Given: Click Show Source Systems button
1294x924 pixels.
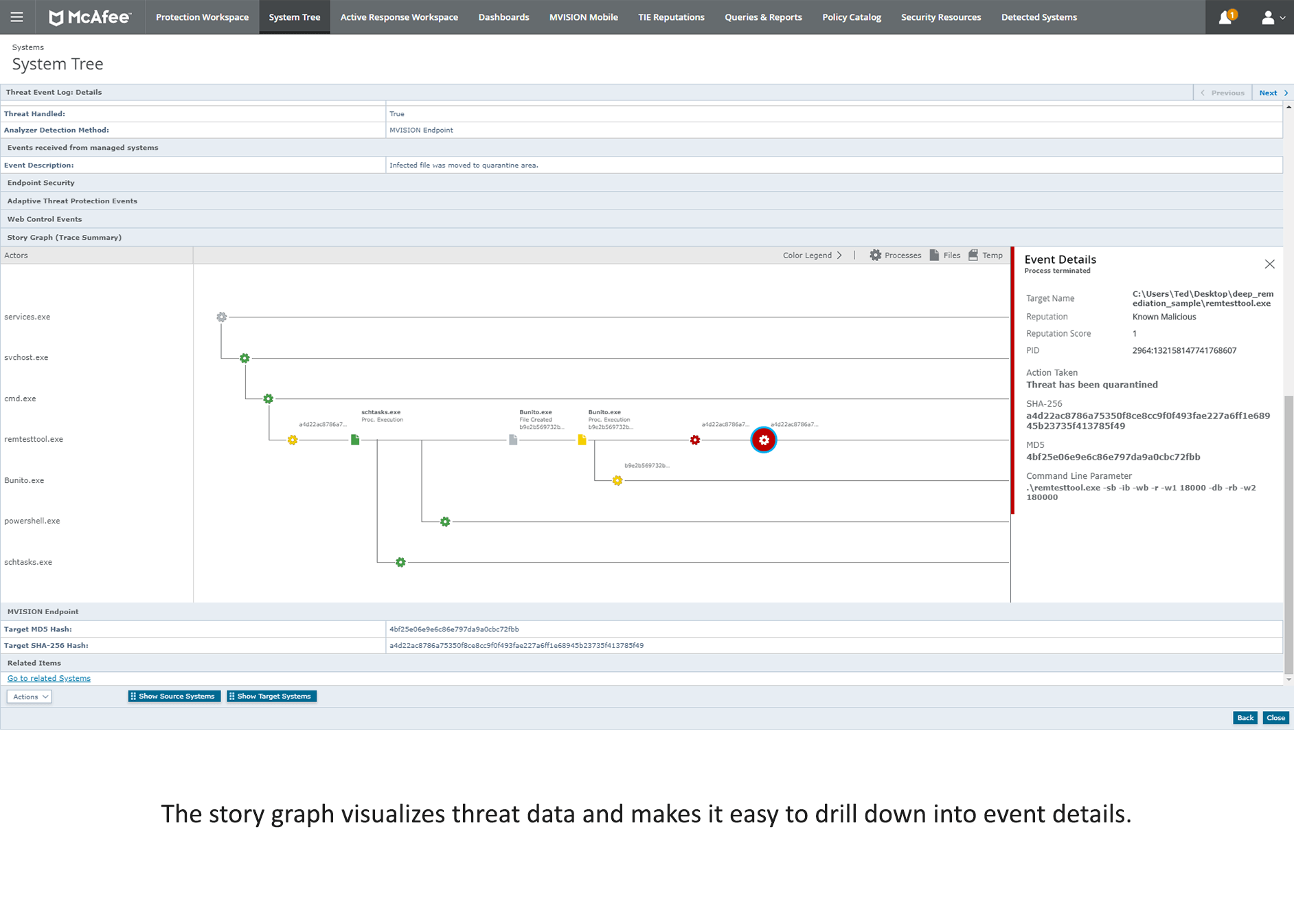Looking at the screenshot, I should pos(174,696).
